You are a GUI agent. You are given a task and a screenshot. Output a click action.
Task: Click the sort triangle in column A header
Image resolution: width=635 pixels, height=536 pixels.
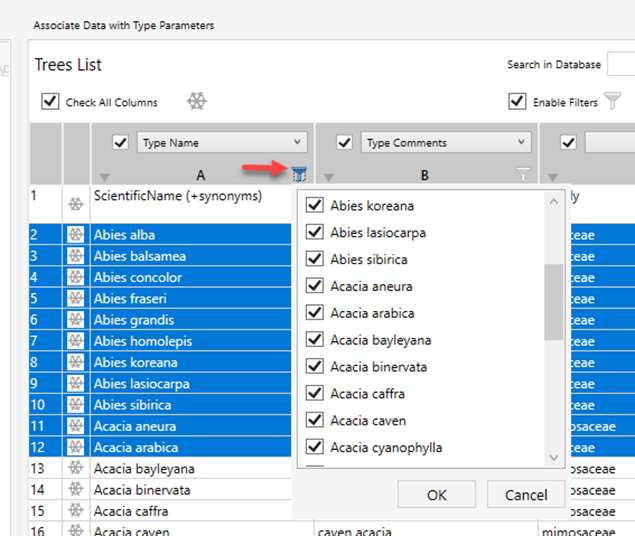click(x=105, y=177)
